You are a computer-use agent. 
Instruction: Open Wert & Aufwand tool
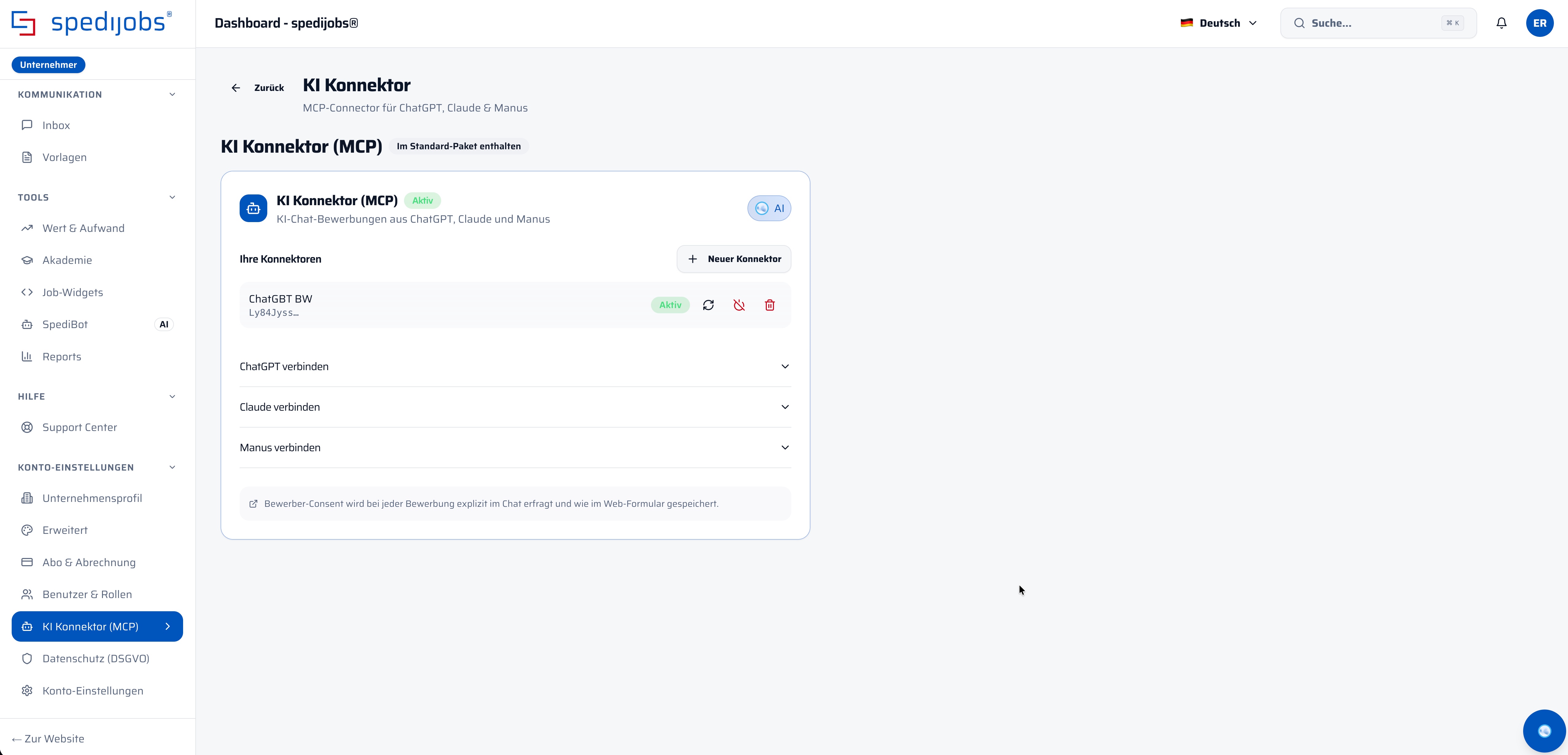click(x=97, y=228)
